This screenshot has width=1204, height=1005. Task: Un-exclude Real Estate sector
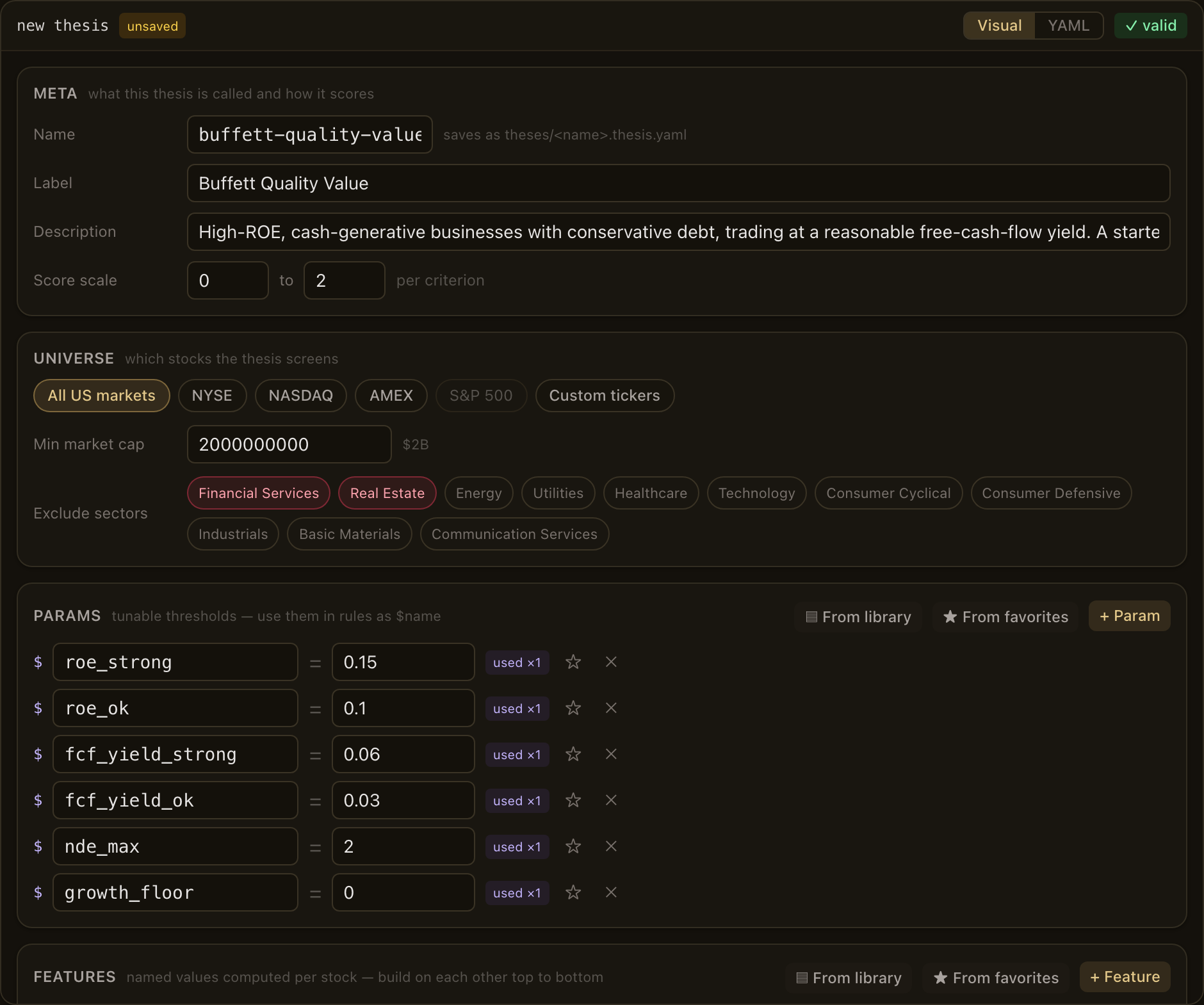pyautogui.click(x=387, y=493)
